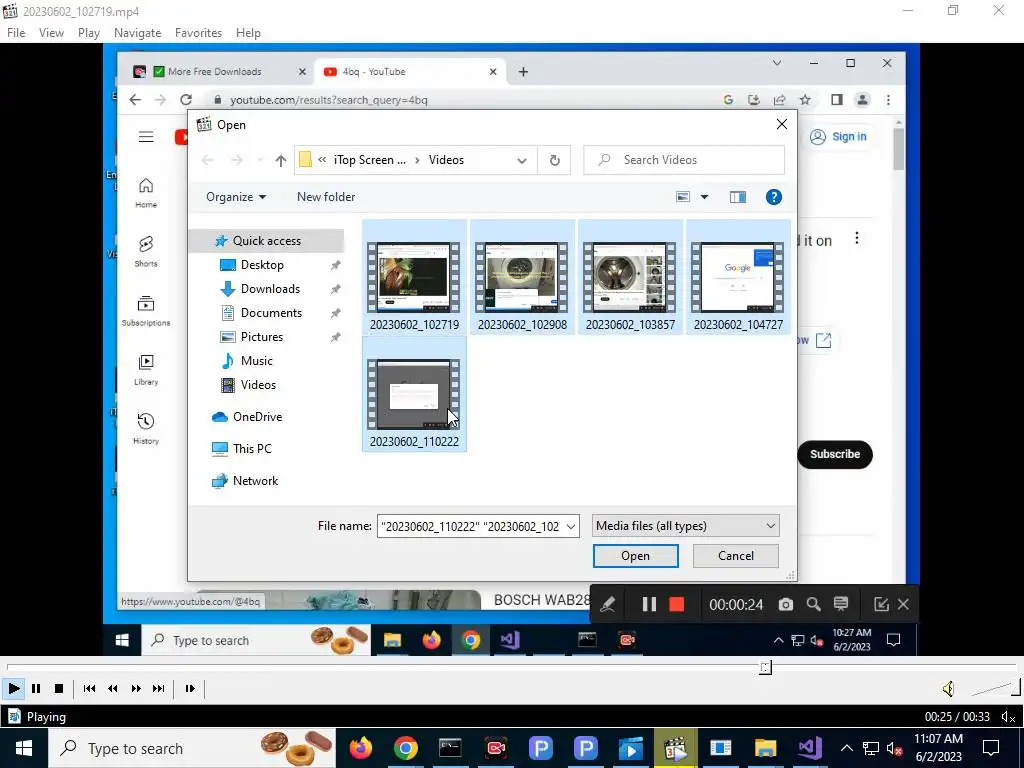
Task: Open the Navigate menu
Action: pyautogui.click(x=137, y=33)
